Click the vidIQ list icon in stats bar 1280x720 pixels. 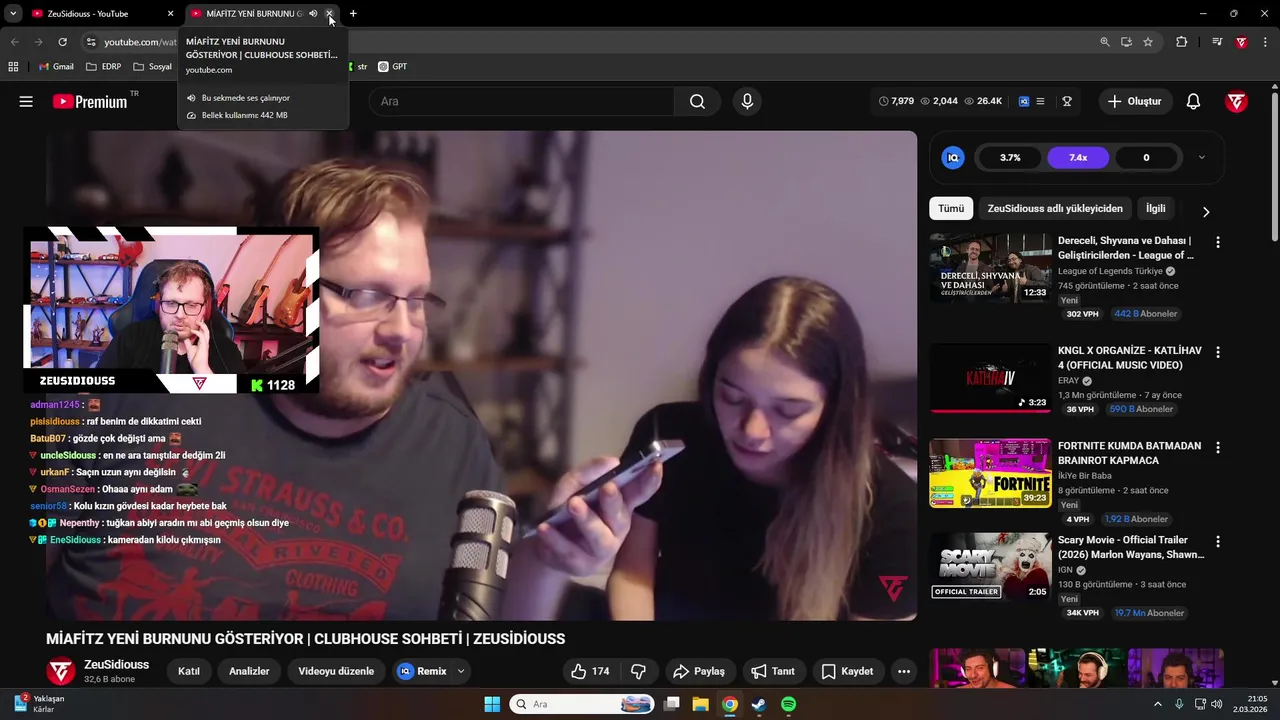click(x=1040, y=101)
